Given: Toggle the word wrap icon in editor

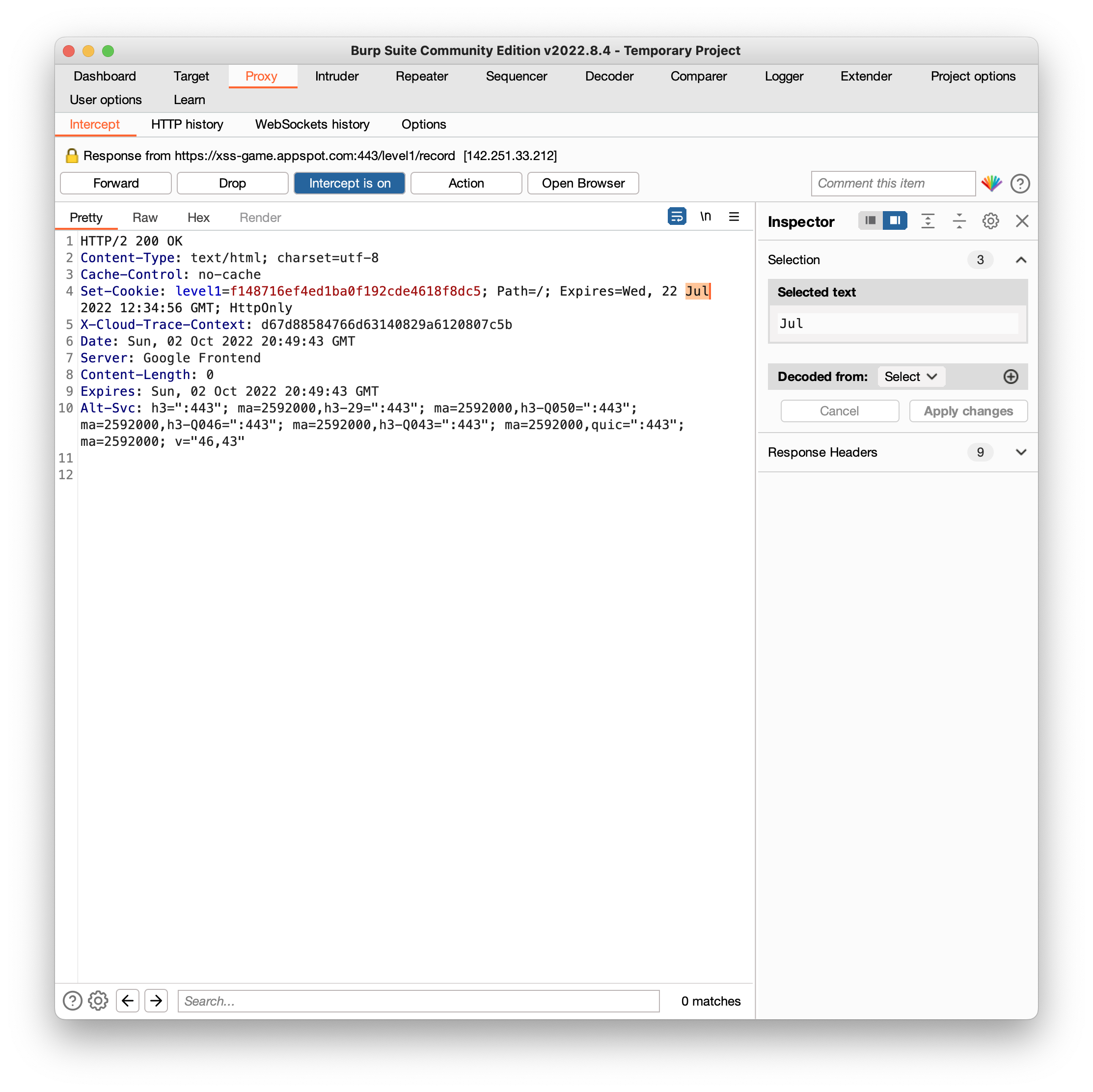Looking at the screenshot, I should pos(677,217).
